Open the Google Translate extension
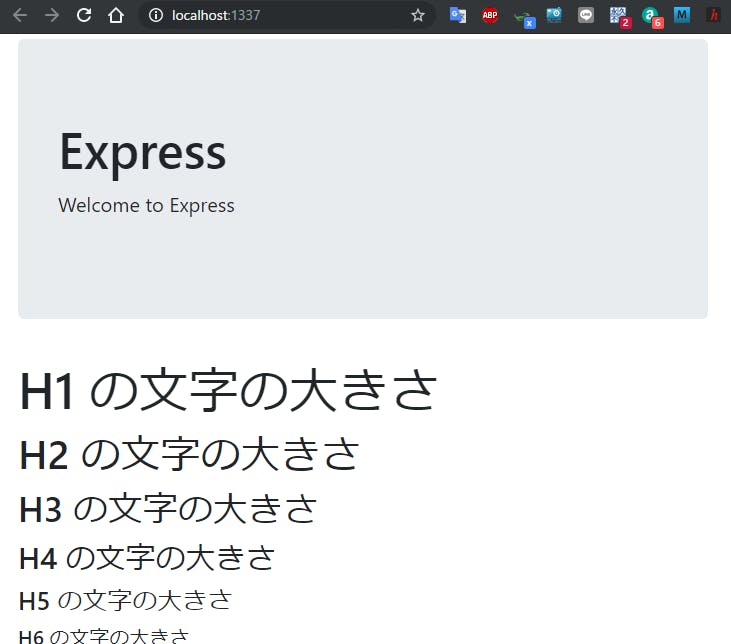The image size is (731, 644). click(457, 15)
